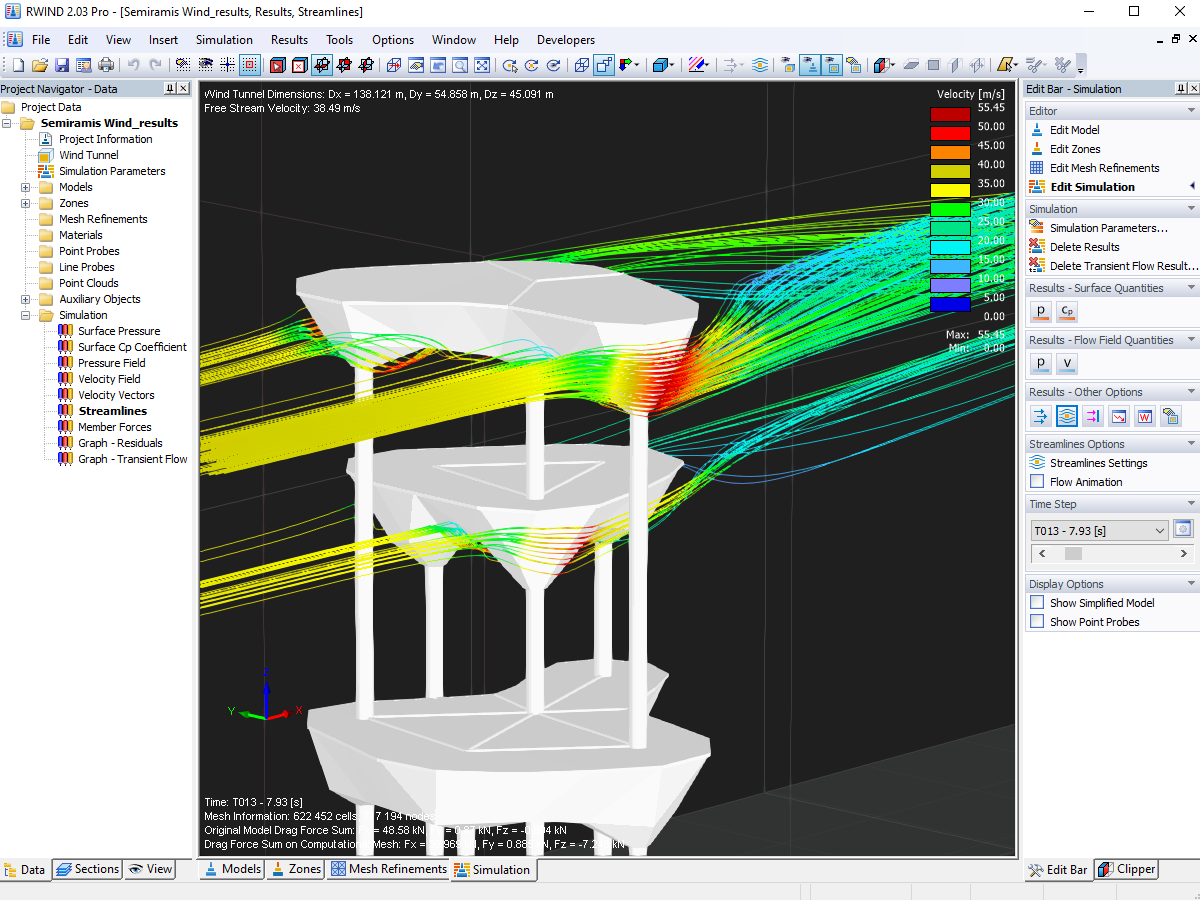Viewport: 1200px width, 900px height.
Task: Open the Time Step dropdown T013
Action: pos(1099,531)
